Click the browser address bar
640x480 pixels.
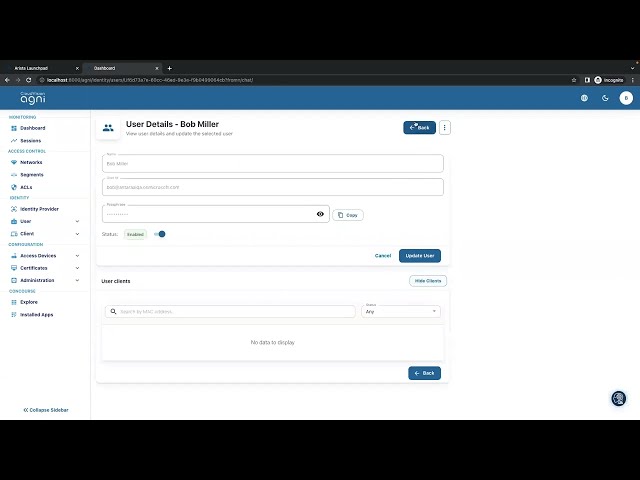tap(306, 80)
